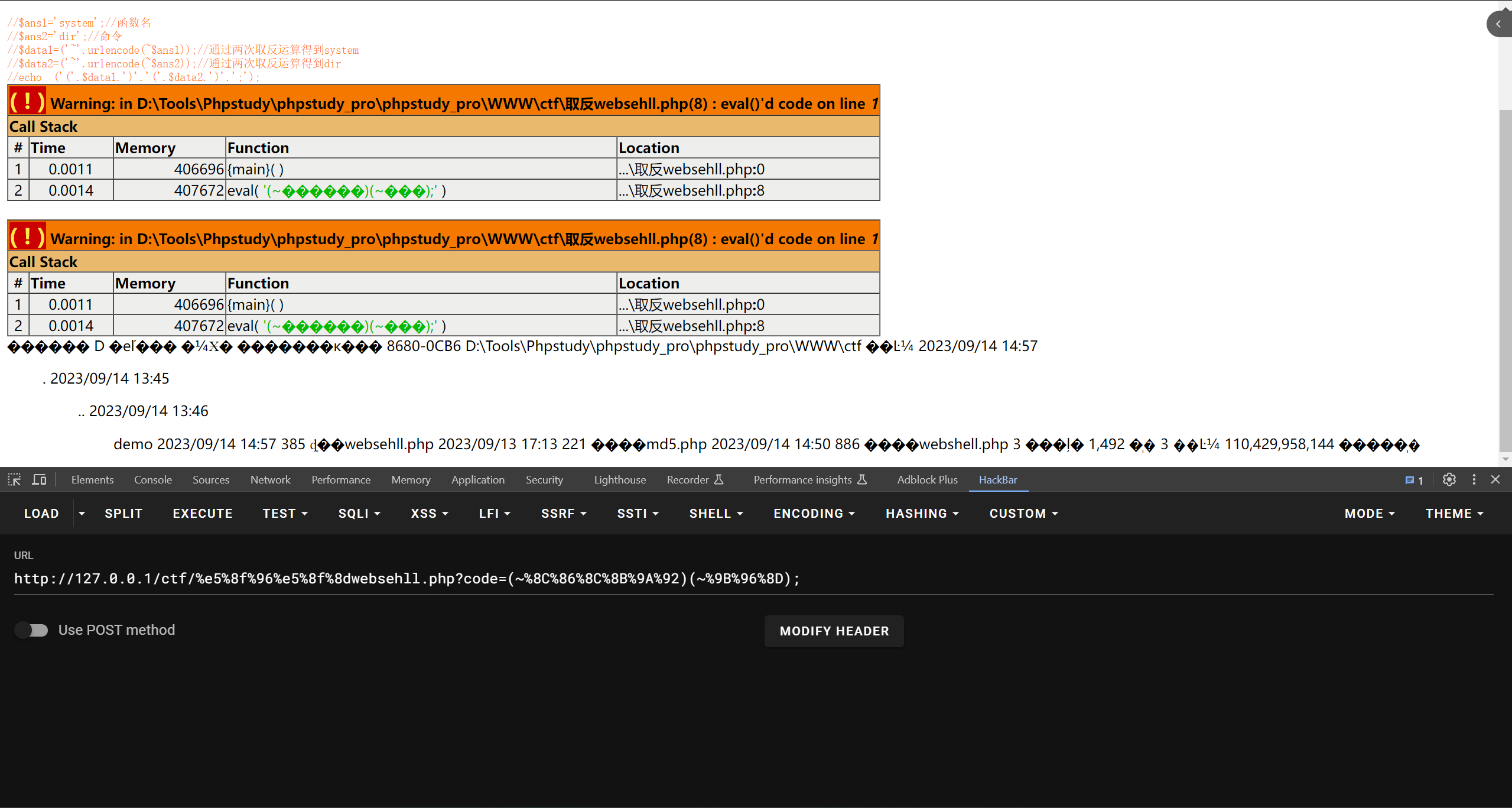Image resolution: width=1512 pixels, height=808 pixels.
Task: Open the XSS dropdown menu
Action: pyautogui.click(x=430, y=514)
